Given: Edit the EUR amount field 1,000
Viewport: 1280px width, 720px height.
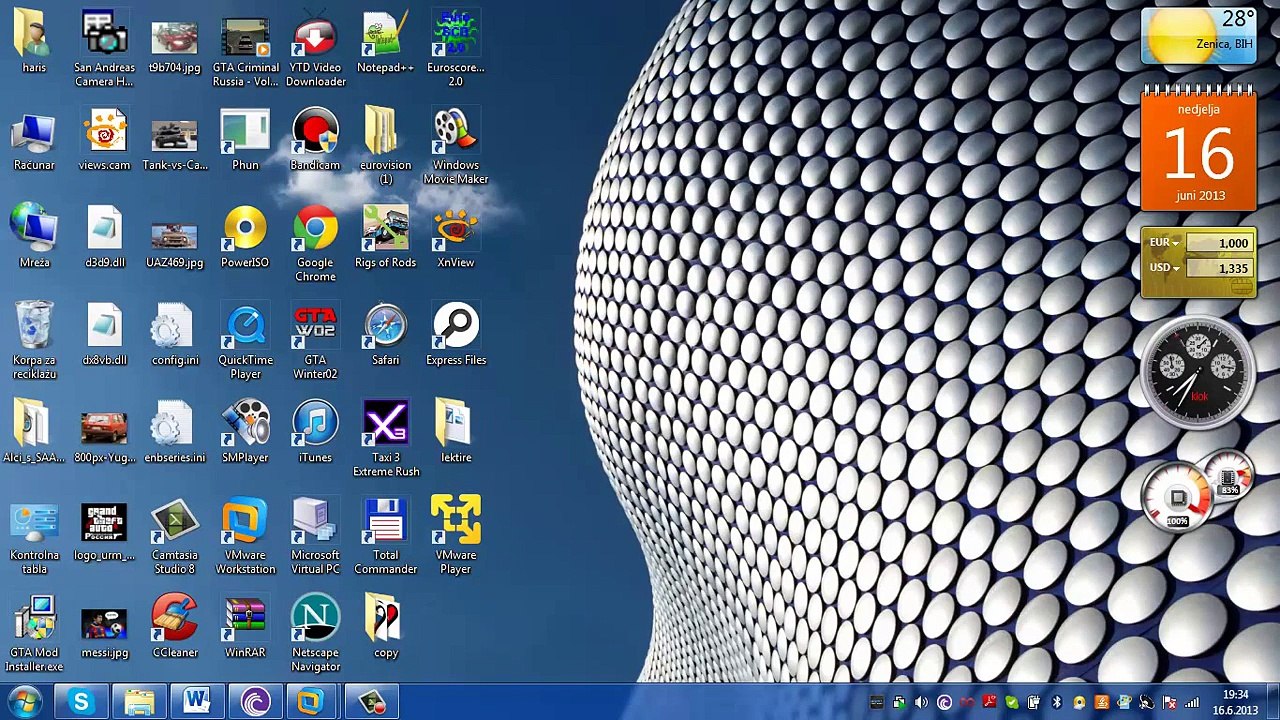Looking at the screenshot, I should [x=1218, y=243].
